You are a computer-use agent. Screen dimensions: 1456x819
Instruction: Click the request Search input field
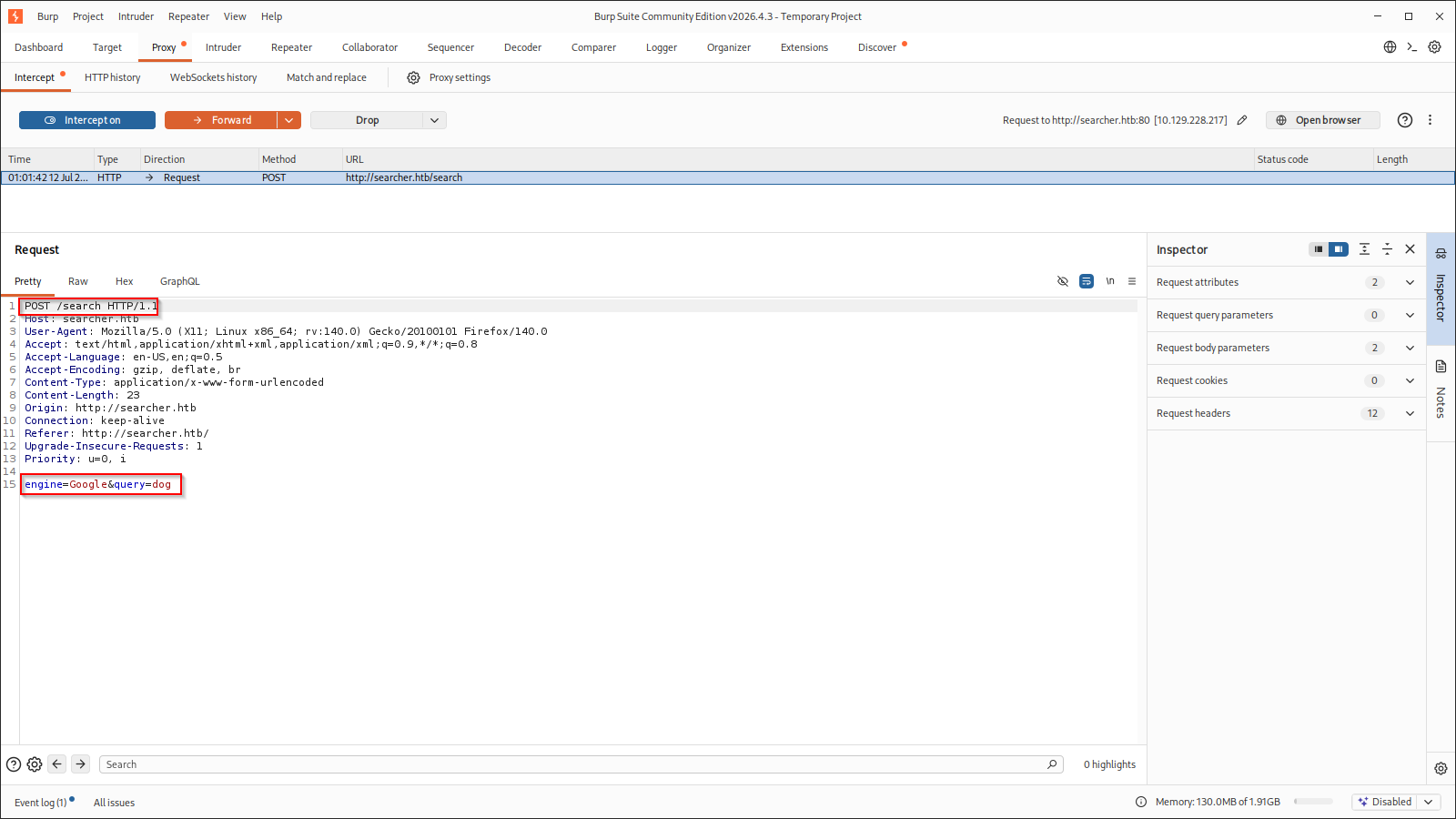coord(582,764)
